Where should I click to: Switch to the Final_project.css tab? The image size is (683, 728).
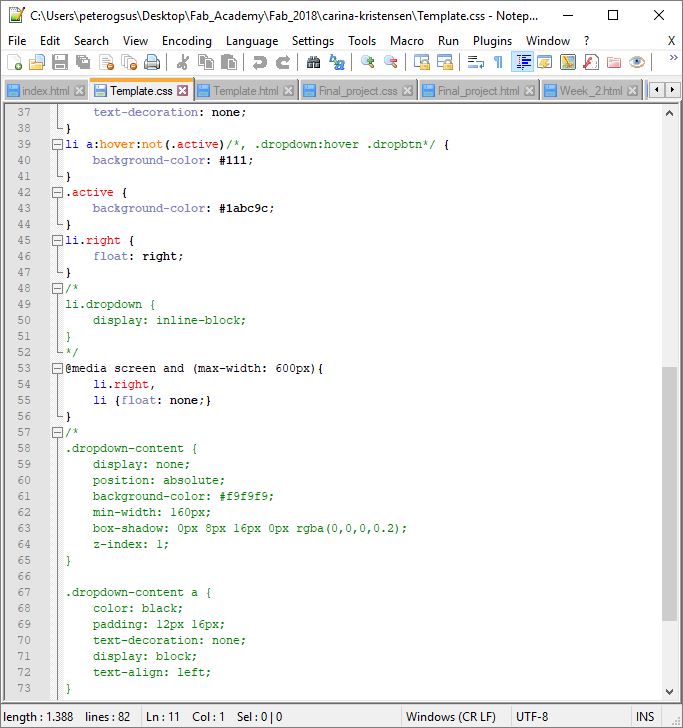tap(358, 91)
